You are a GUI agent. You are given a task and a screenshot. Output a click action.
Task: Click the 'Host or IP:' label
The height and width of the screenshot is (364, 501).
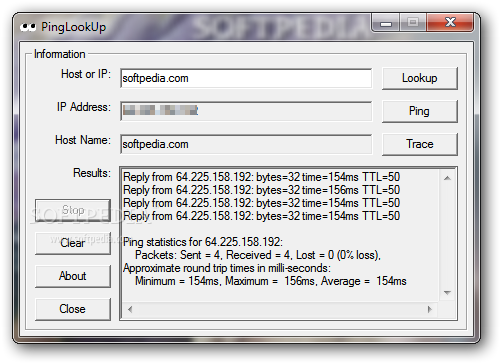tap(86, 74)
